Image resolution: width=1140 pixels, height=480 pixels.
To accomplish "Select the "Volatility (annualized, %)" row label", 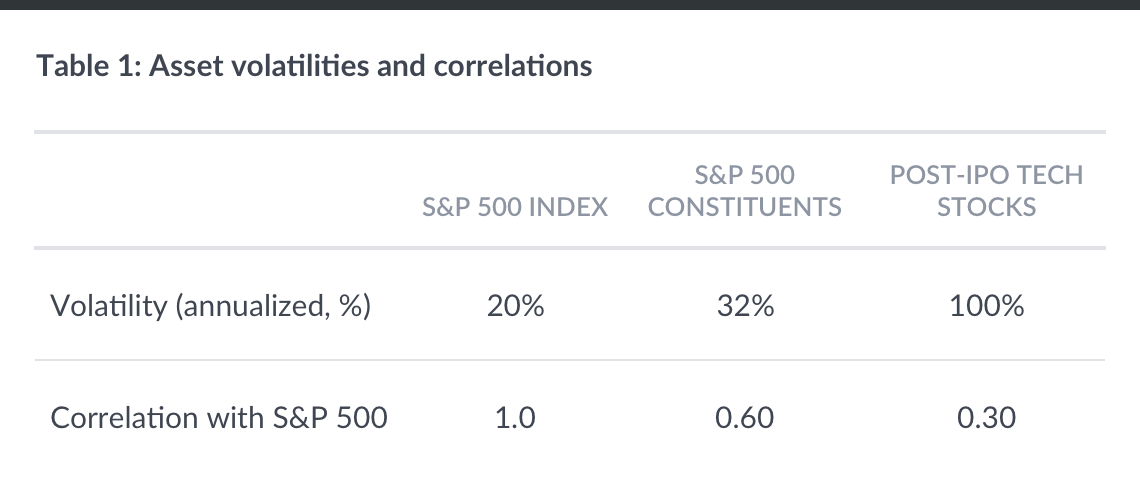I will coord(210,306).
